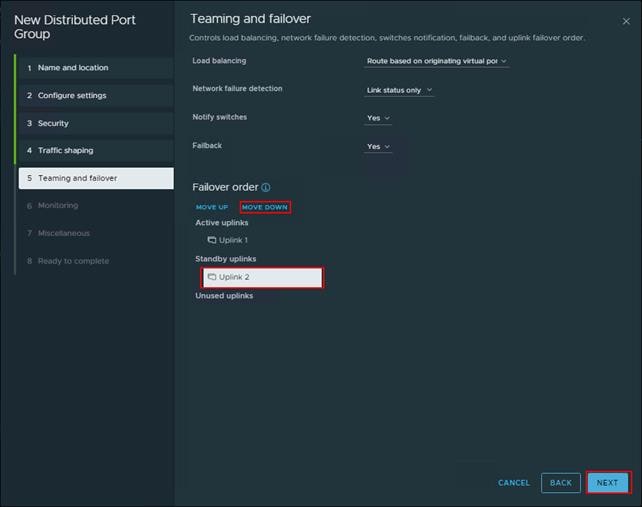Click the Load balancing label

(219, 61)
